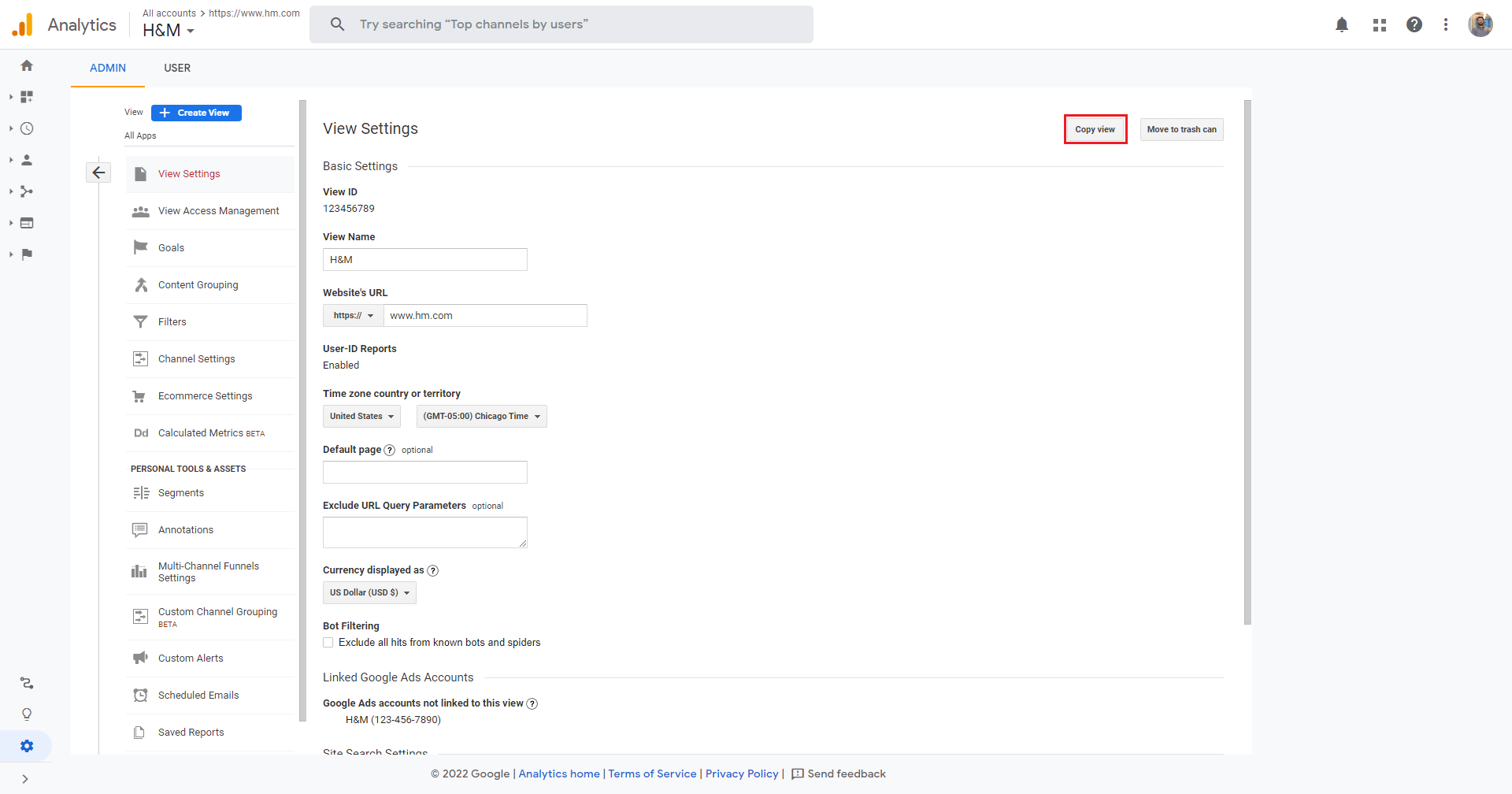Open the Admin gear icon in sidebar
The width and height of the screenshot is (1512, 794).
coord(27,746)
